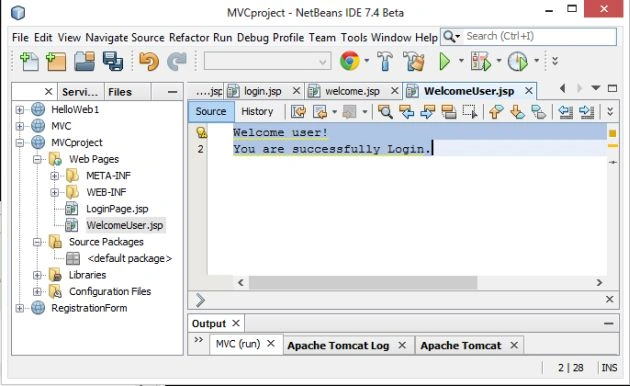Click the New File toolbar icon
The width and height of the screenshot is (630, 386).
[x=29, y=62]
